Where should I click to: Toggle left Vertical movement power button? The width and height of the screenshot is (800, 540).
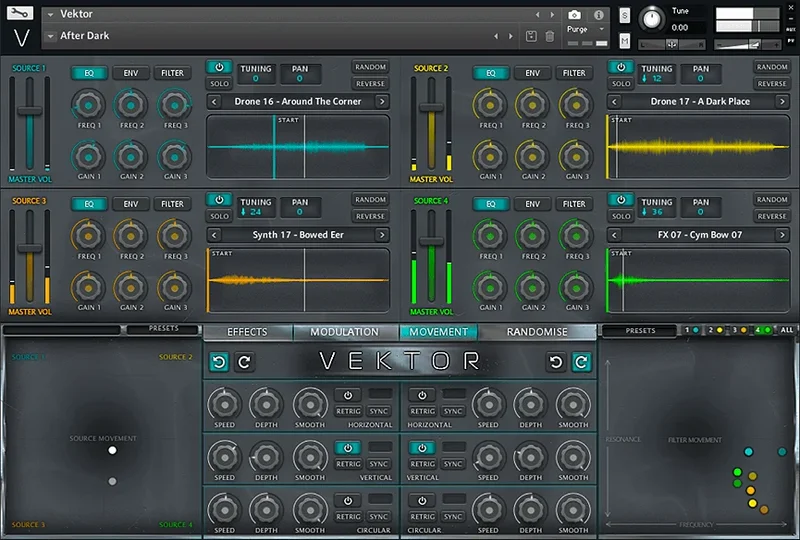click(348, 448)
